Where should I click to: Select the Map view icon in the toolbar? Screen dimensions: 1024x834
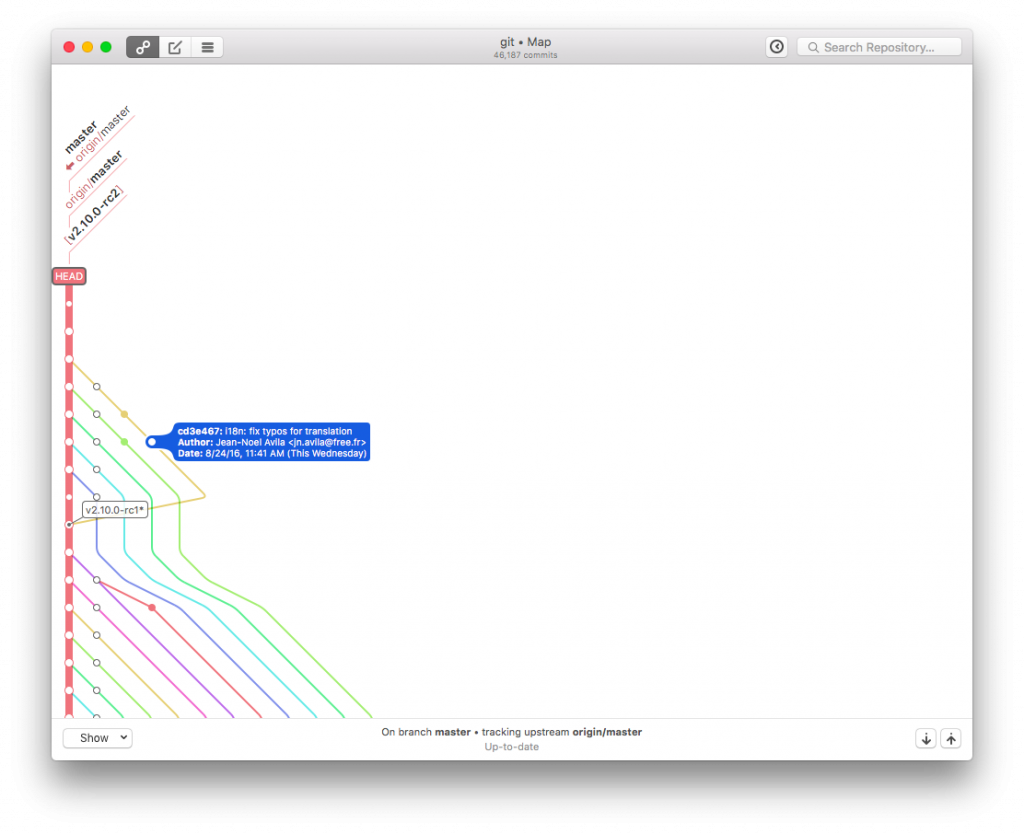tap(142, 46)
